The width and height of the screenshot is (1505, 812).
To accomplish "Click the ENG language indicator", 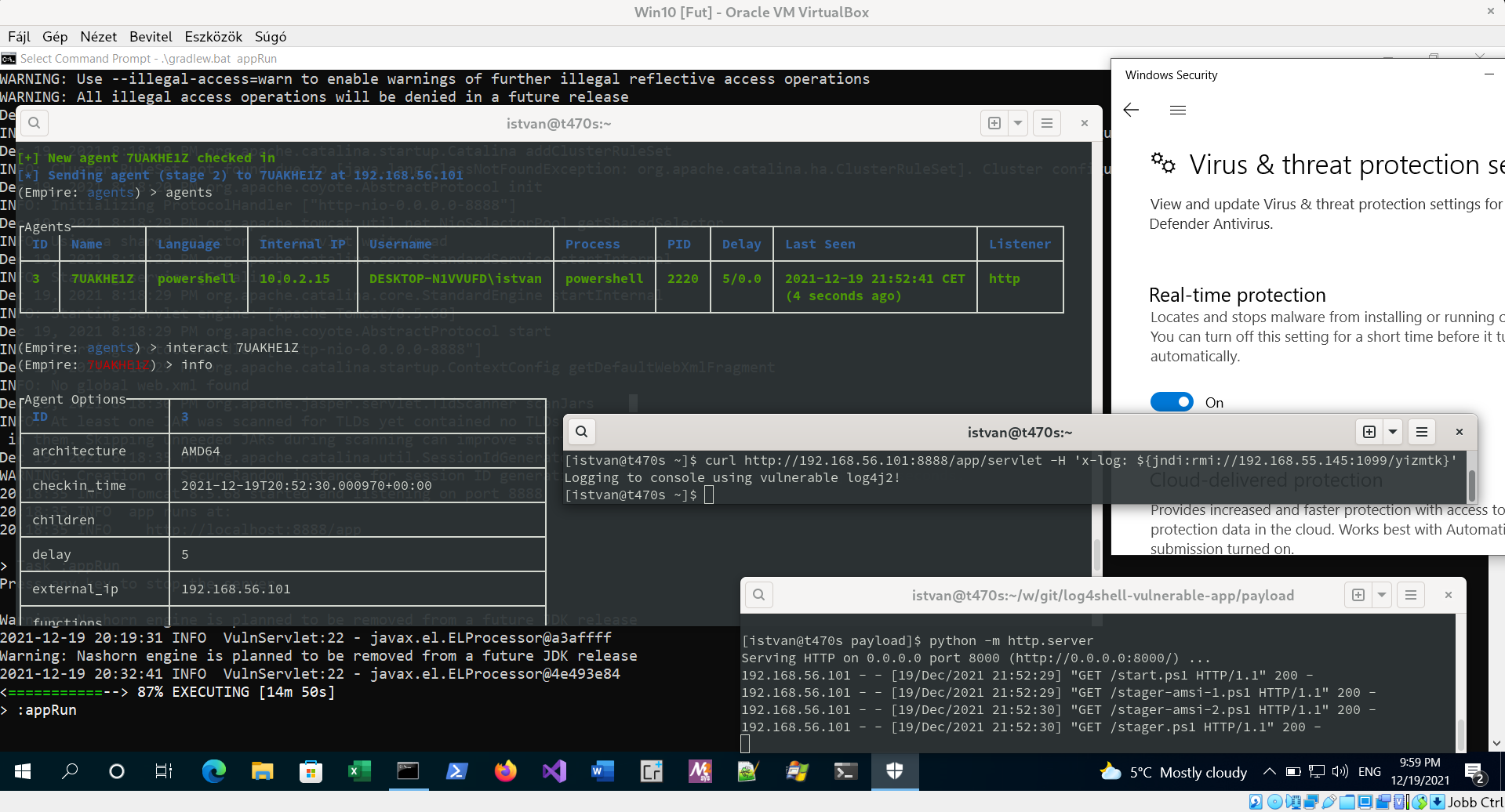I will [x=1369, y=772].
